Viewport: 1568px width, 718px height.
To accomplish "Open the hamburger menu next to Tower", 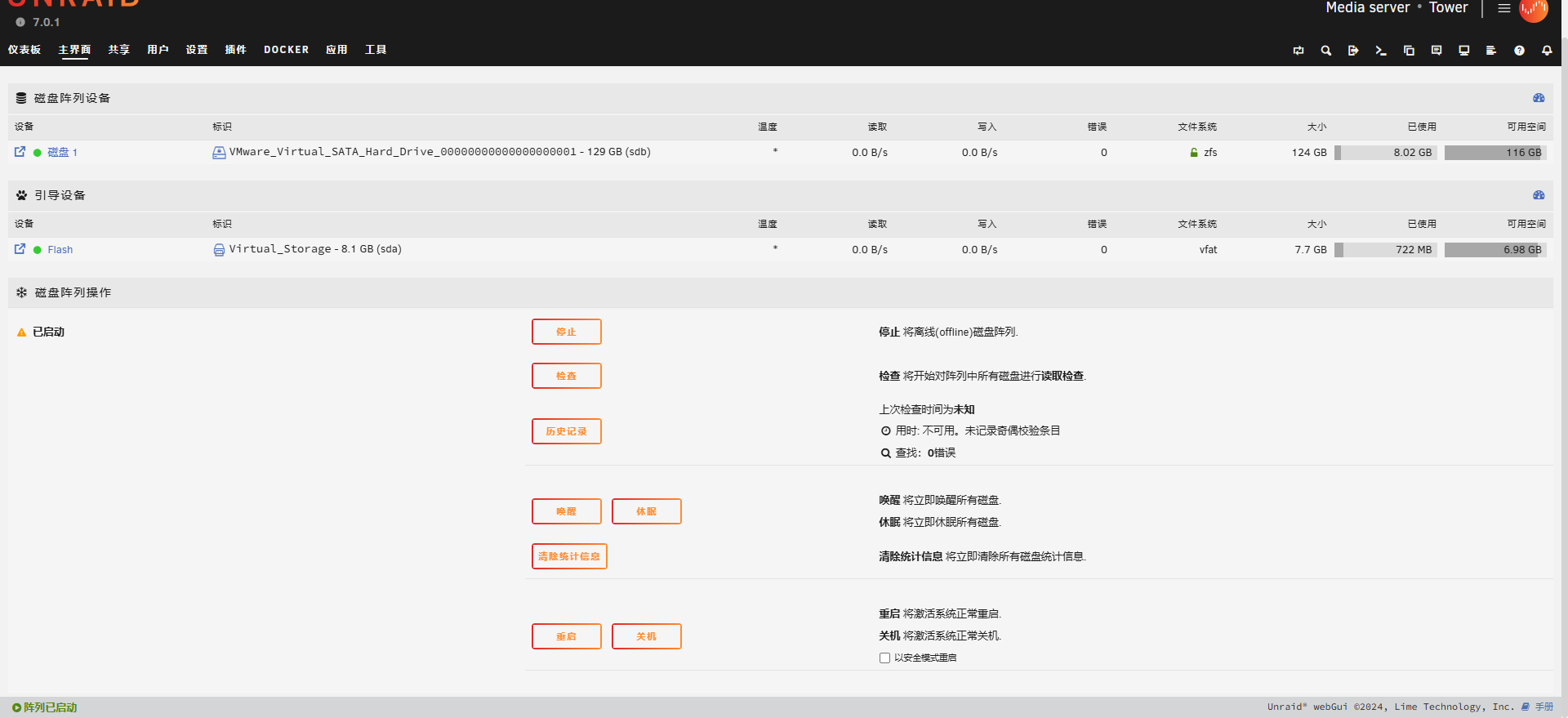I will (x=1503, y=8).
